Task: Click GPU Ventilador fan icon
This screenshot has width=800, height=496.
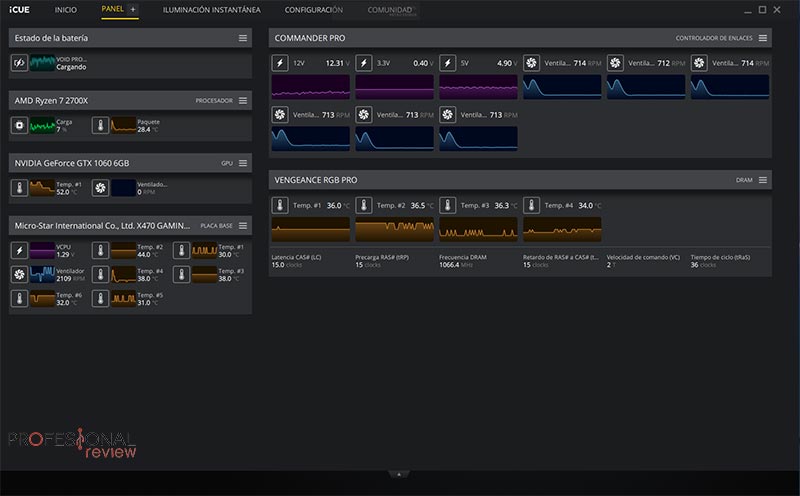Action: (x=101, y=188)
